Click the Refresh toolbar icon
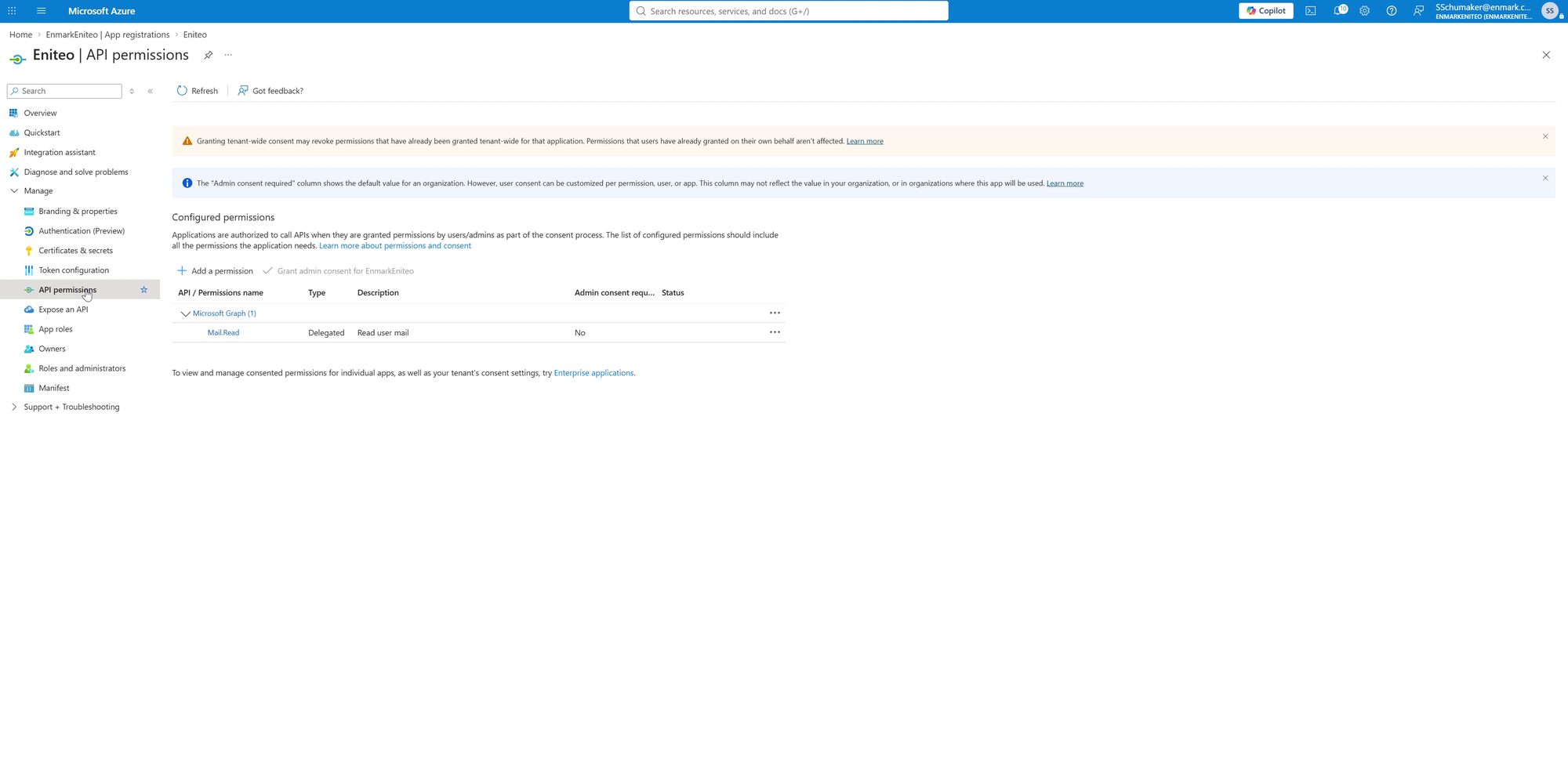Screen dimensions: 1568x775 (182, 91)
